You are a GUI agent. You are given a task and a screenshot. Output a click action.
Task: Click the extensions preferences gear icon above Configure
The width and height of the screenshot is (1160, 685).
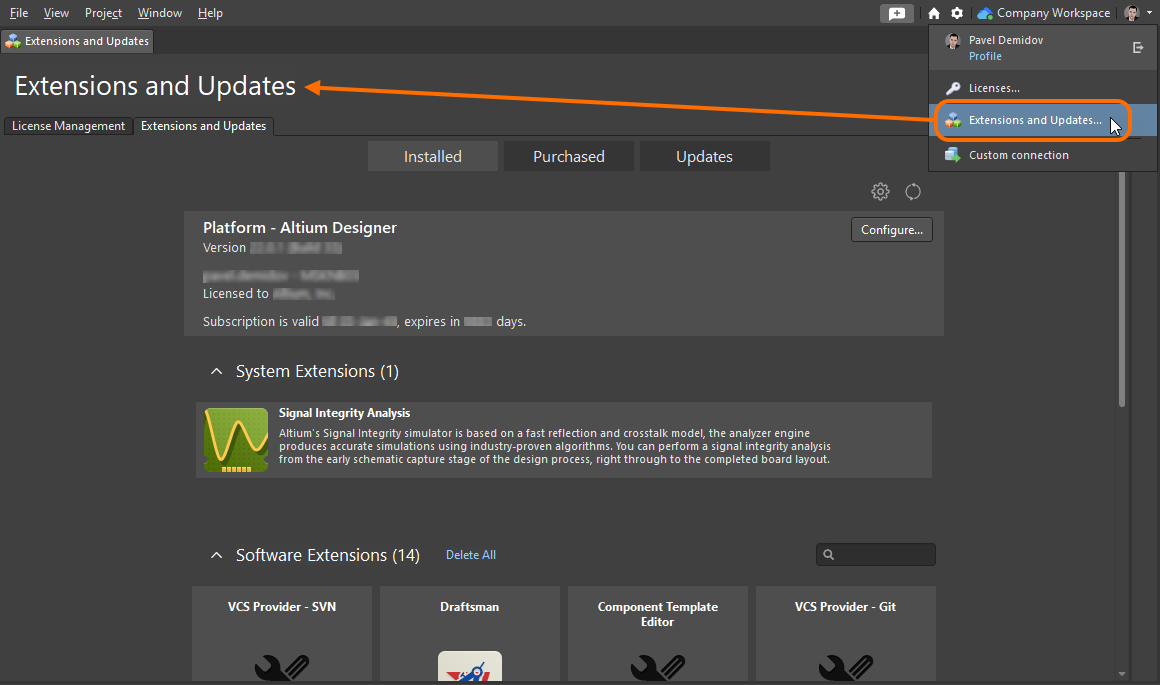880,191
